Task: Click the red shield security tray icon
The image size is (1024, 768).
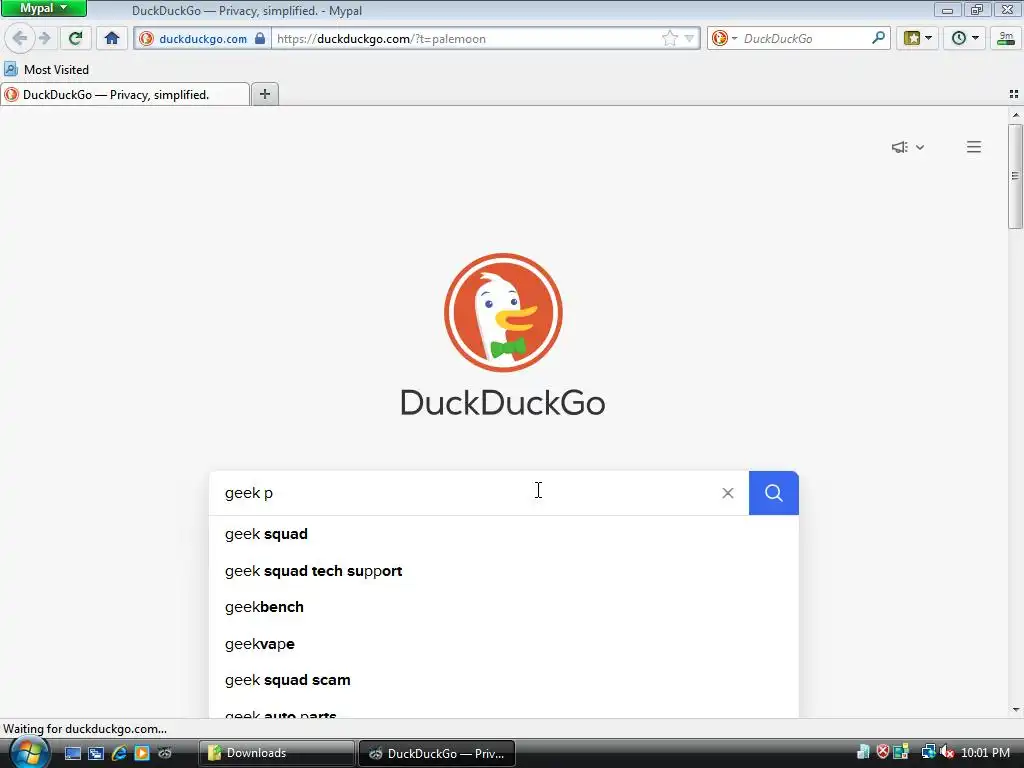Action: tap(882, 752)
